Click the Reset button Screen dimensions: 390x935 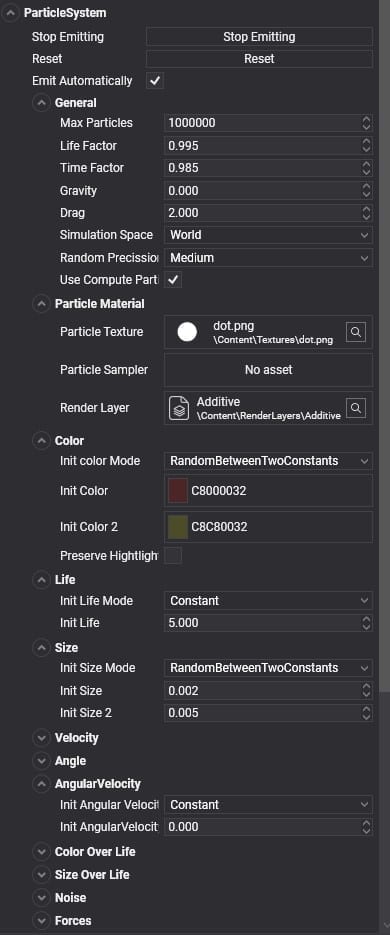coord(259,59)
